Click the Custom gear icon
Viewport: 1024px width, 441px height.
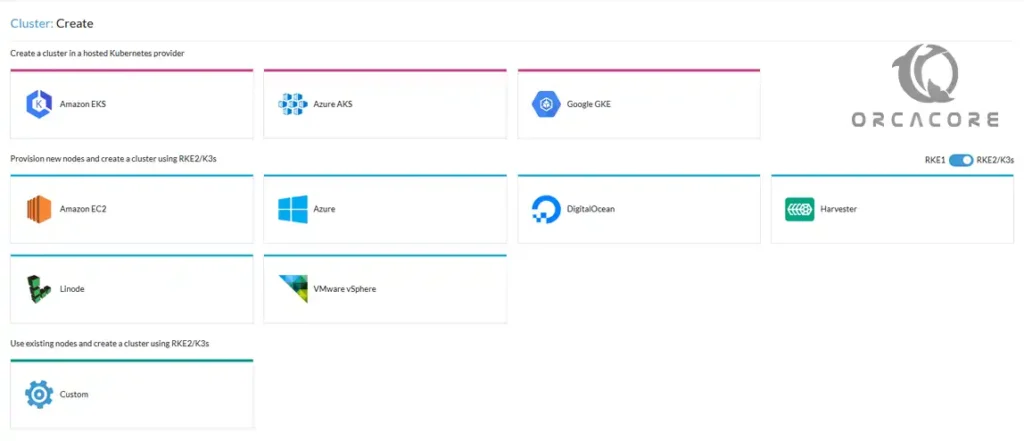(x=39, y=395)
